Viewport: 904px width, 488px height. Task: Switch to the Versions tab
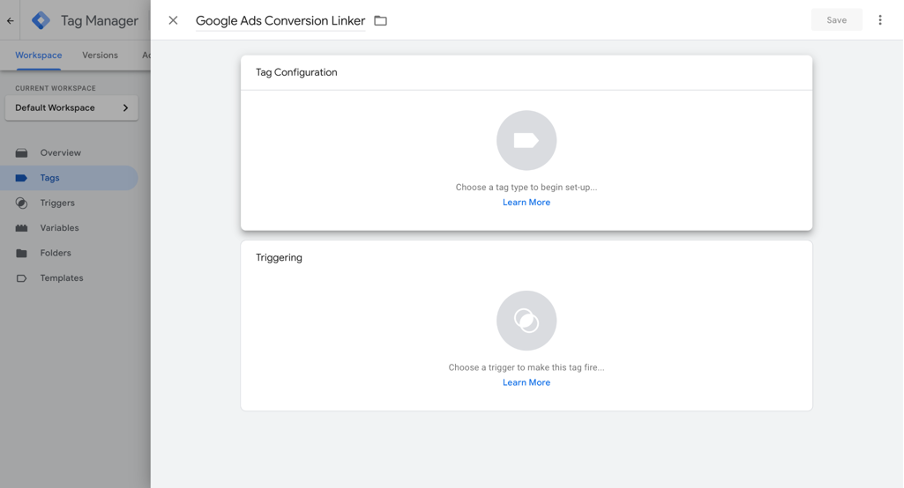tap(99, 56)
